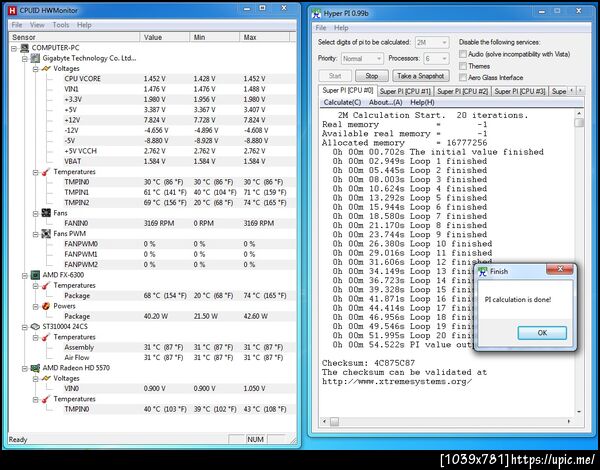Switch to the Super PI [CPU #2] tab
This screenshot has width=600, height=470.
[463, 91]
